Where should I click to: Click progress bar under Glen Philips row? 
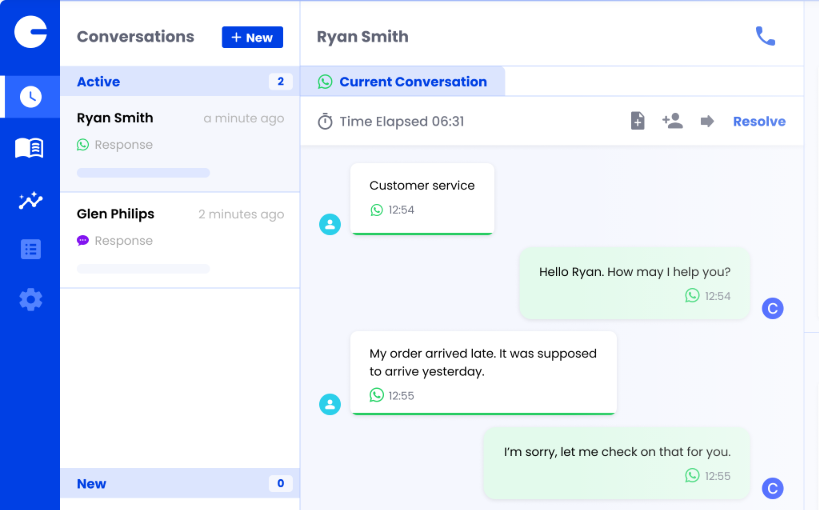click(143, 269)
